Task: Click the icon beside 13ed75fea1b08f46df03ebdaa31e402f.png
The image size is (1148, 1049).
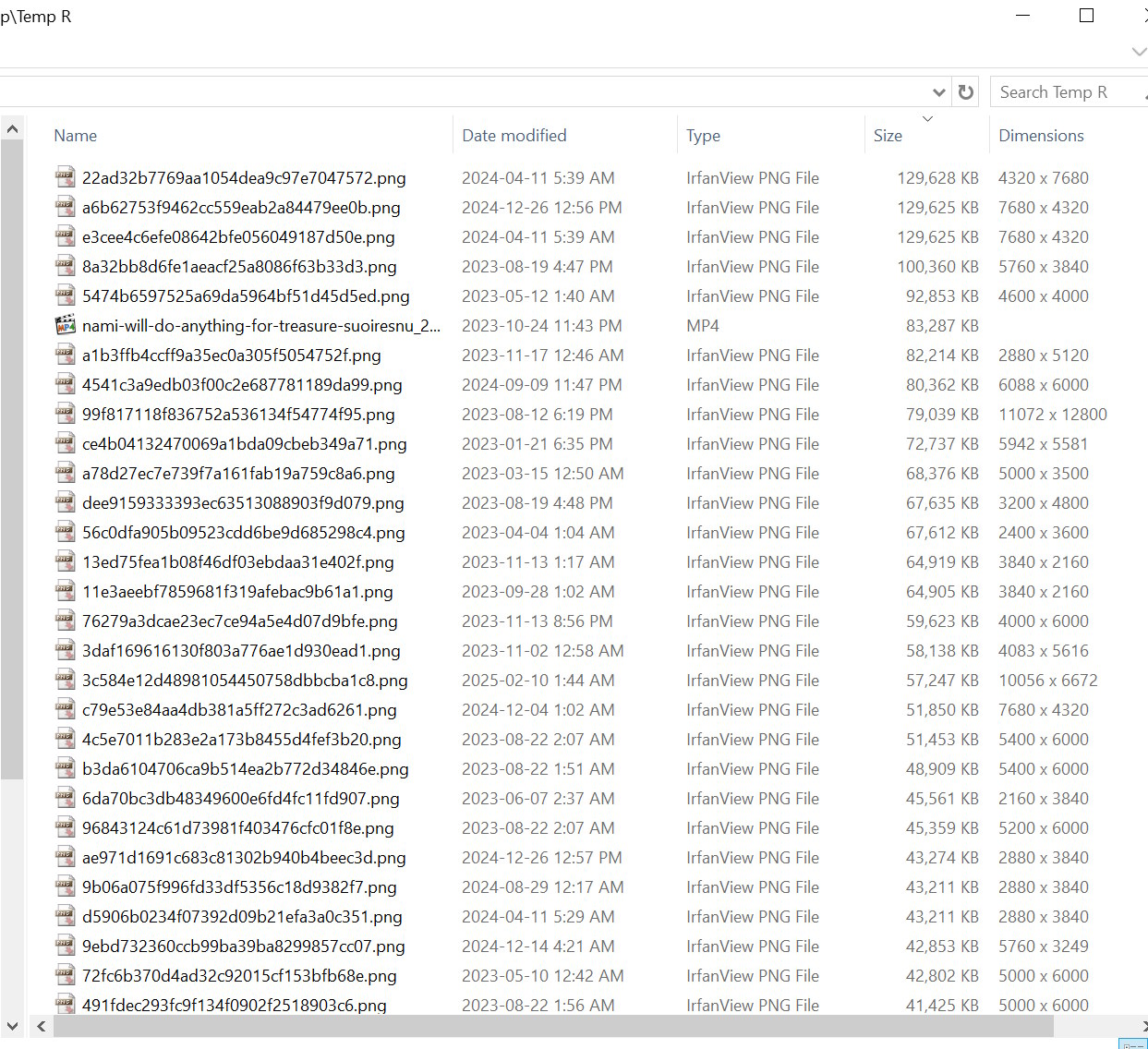Action: tap(65, 561)
